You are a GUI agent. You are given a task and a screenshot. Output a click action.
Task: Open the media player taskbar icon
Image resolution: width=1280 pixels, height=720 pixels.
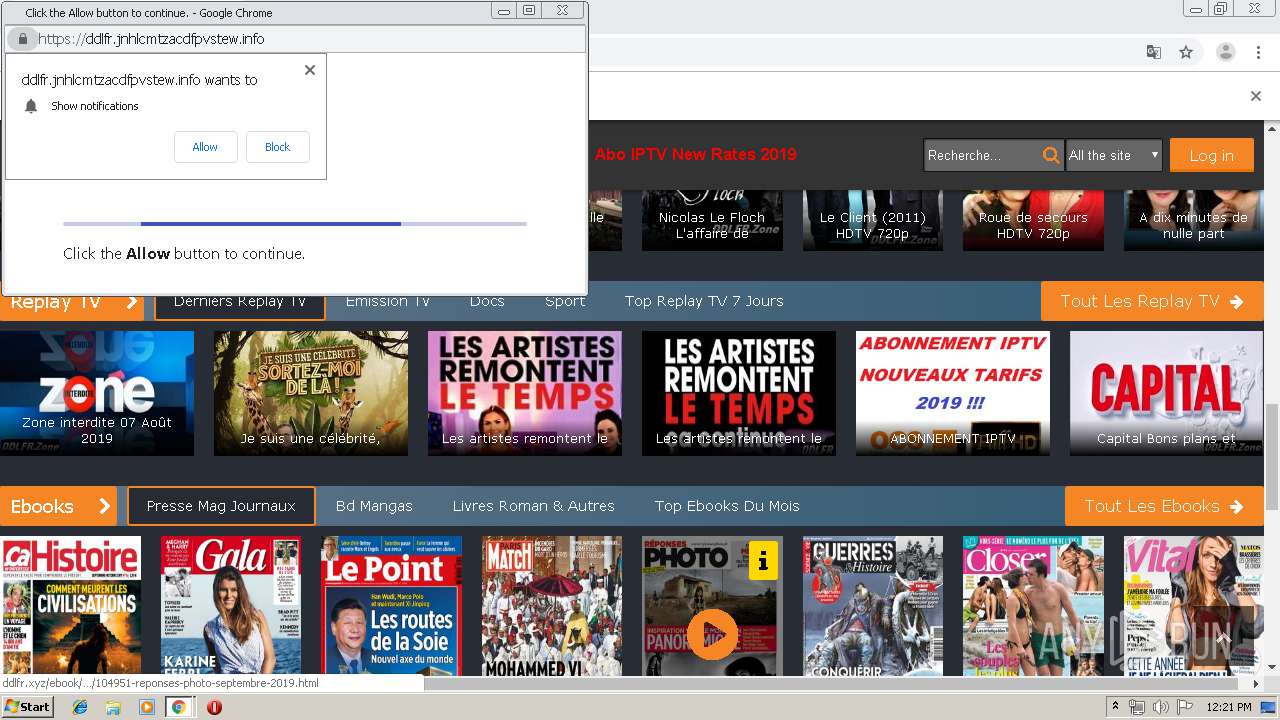tap(146, 707)
